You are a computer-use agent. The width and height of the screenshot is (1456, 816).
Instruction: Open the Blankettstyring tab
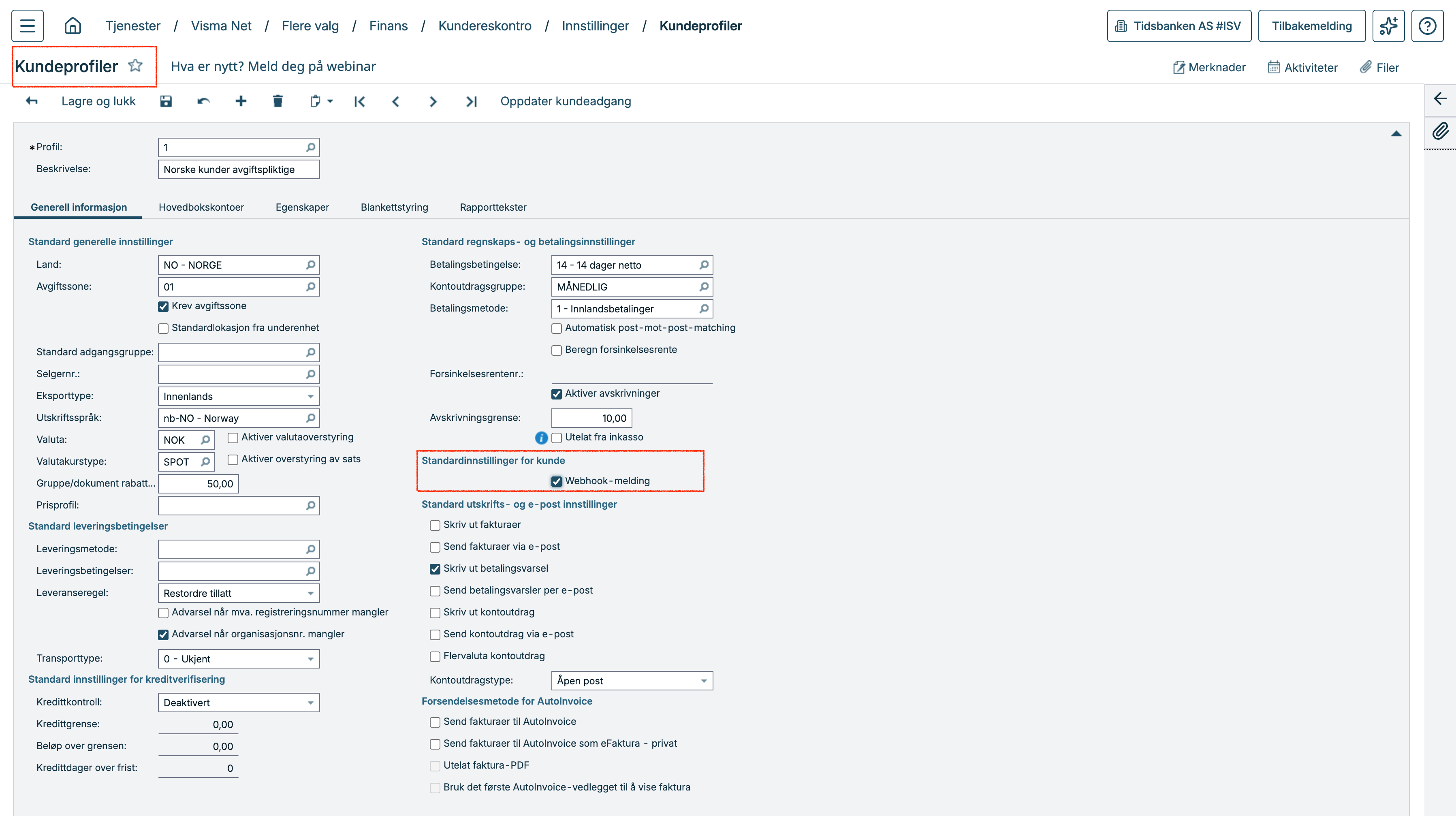pyautogui.click(x=395, y=207)
